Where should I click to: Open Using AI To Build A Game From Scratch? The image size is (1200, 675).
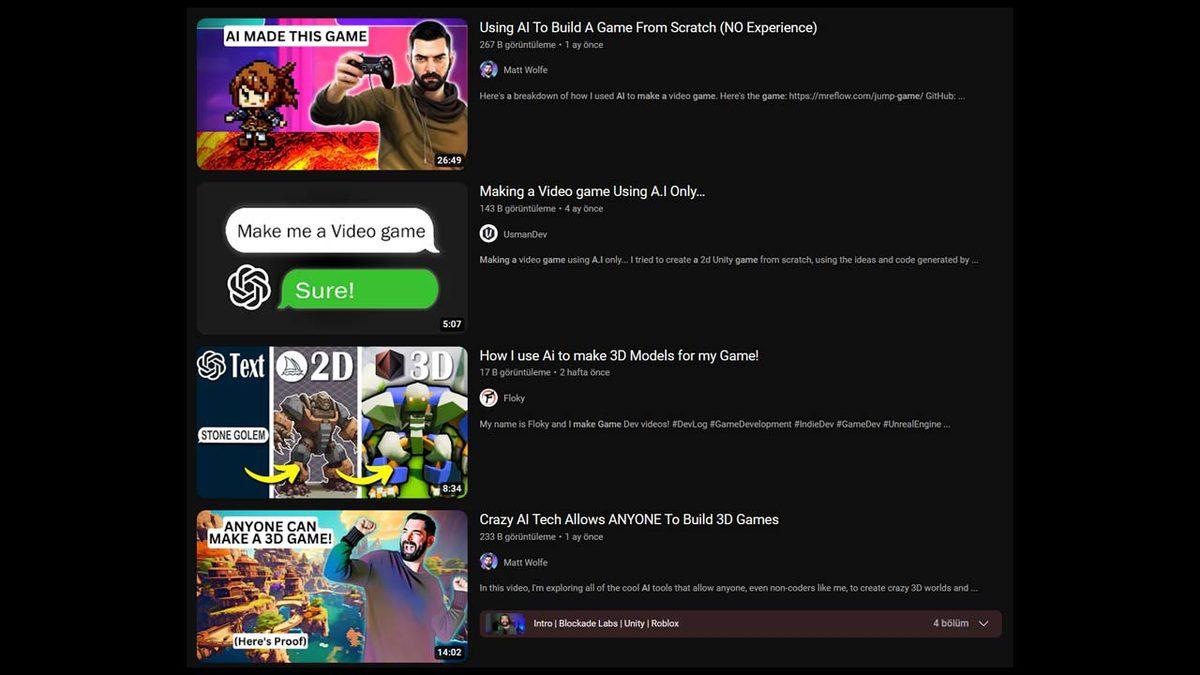[648, 27]
